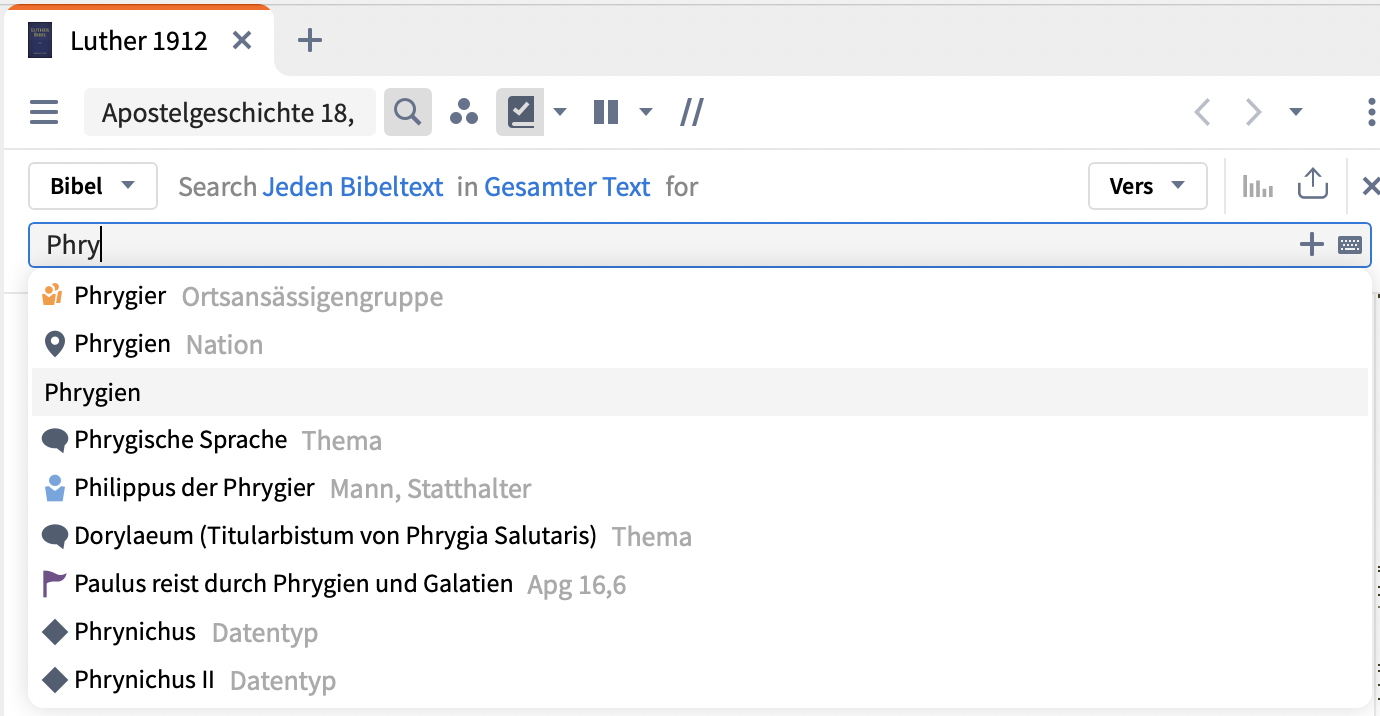Switch to the Luther 1912 tab
This screenshot has width=1380, height=716.
click(x=137, y=40)
